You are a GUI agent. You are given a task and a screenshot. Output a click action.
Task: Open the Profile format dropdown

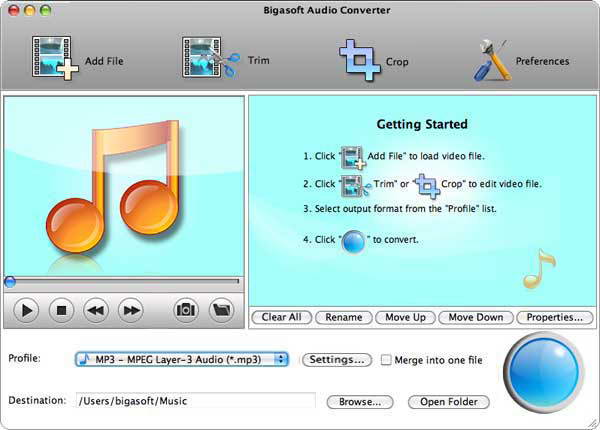(182, 359)
